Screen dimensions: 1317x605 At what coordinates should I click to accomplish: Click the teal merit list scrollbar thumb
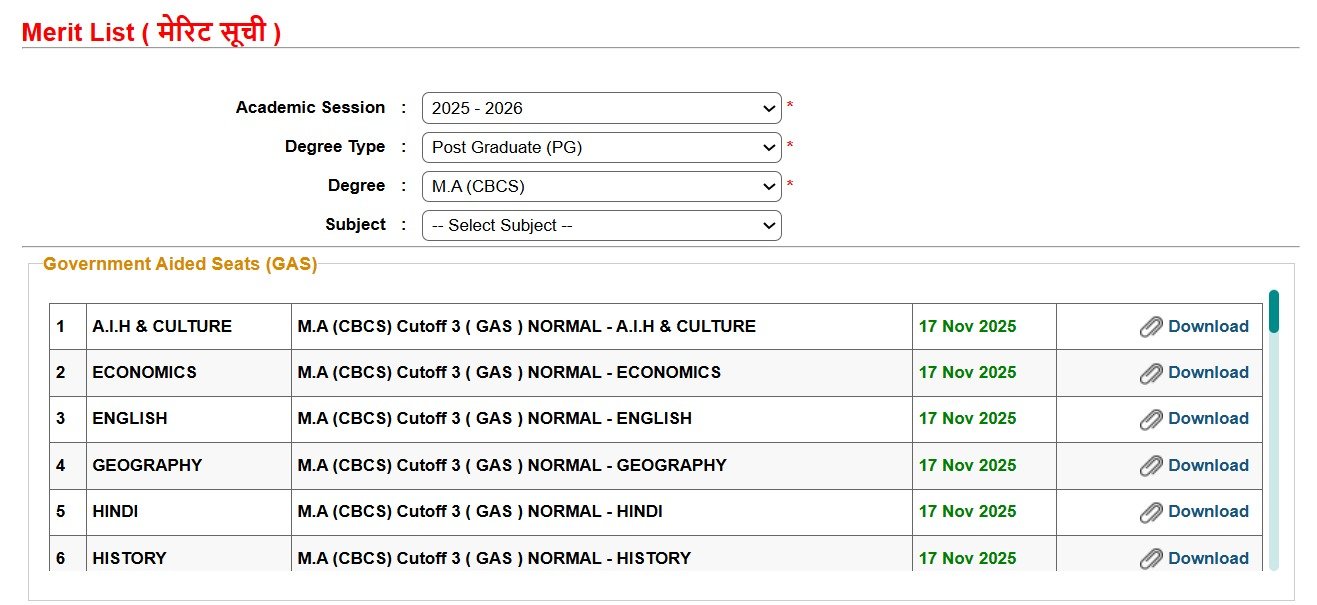(1273, 311)
